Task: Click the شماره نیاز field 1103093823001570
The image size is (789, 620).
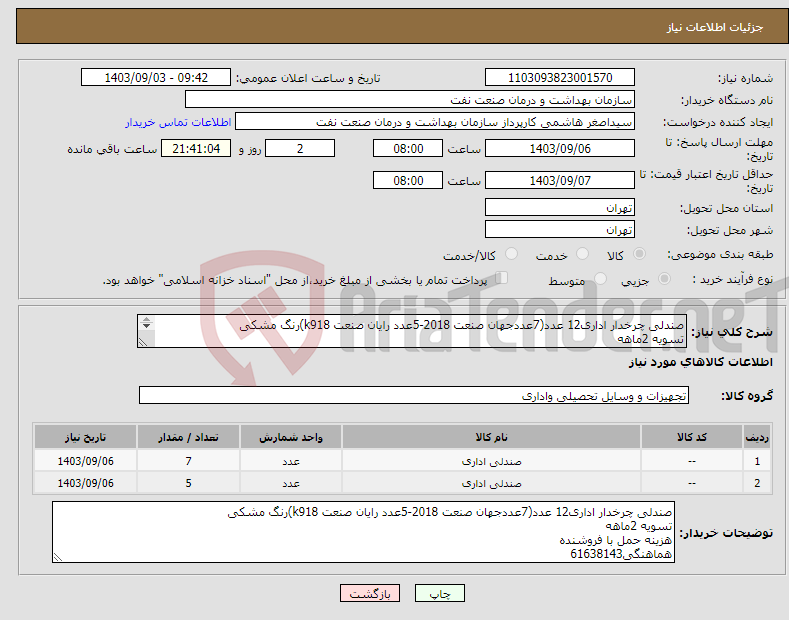Action: click(560, 78)
